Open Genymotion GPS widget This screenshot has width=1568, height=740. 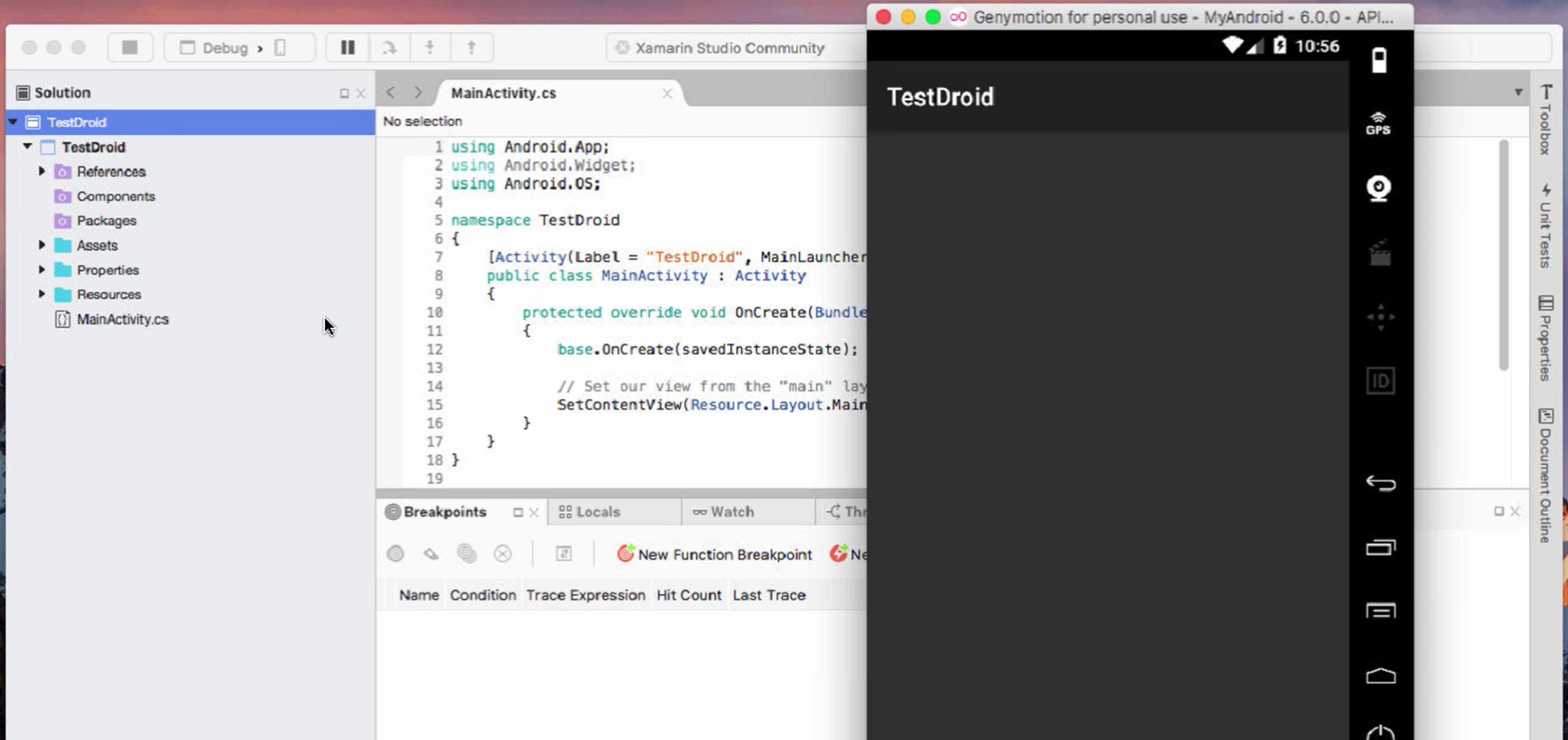(1379, 124)
